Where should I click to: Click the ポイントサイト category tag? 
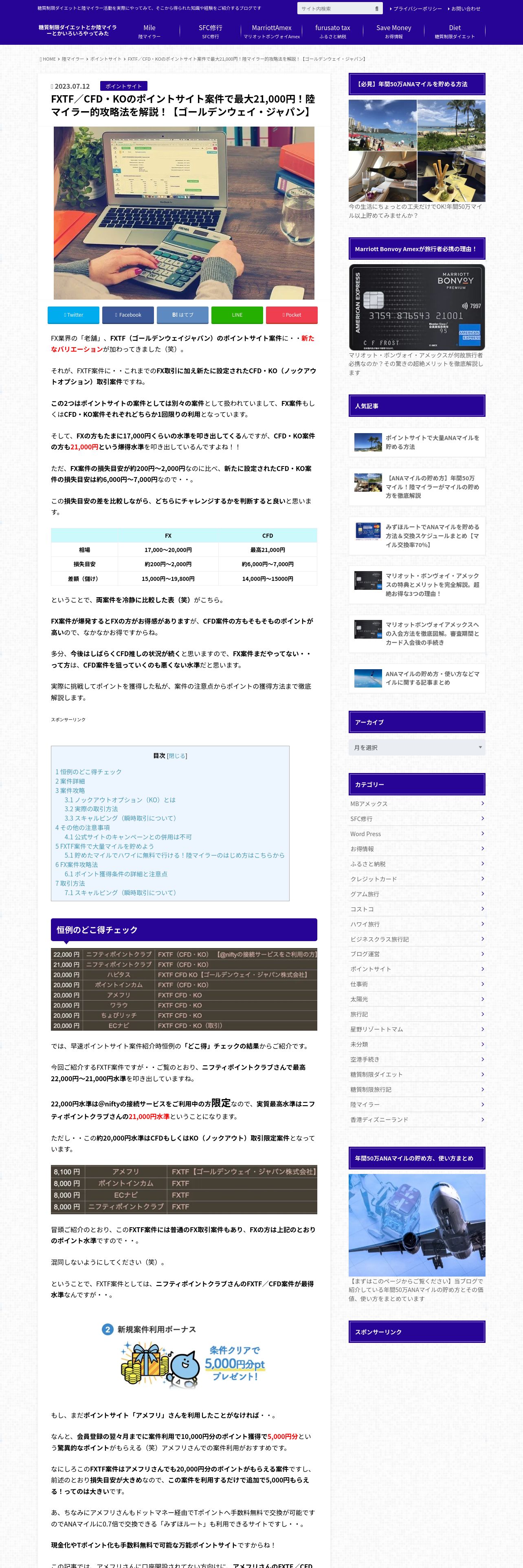(123, 86)
